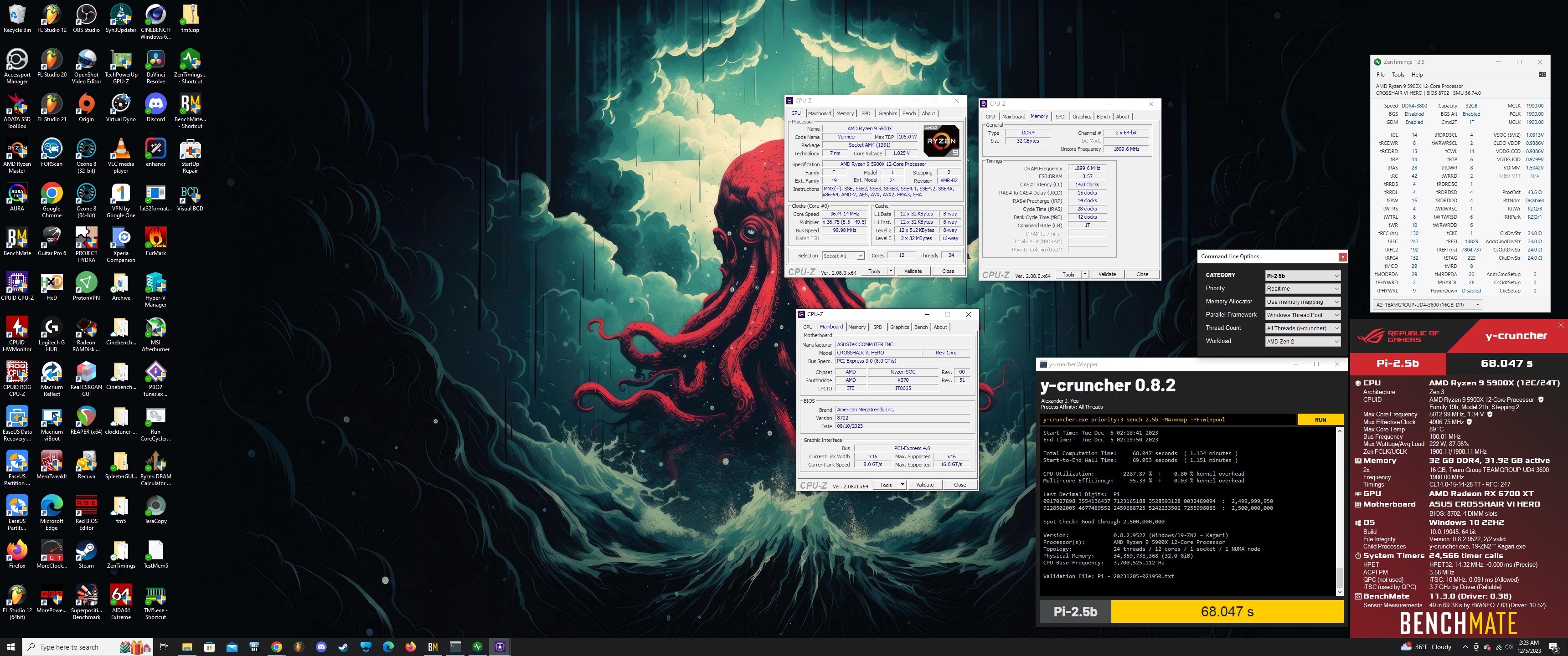Open the Priority dropdown set to Realtime
1568x656 pixels.
click(1303, 288)
